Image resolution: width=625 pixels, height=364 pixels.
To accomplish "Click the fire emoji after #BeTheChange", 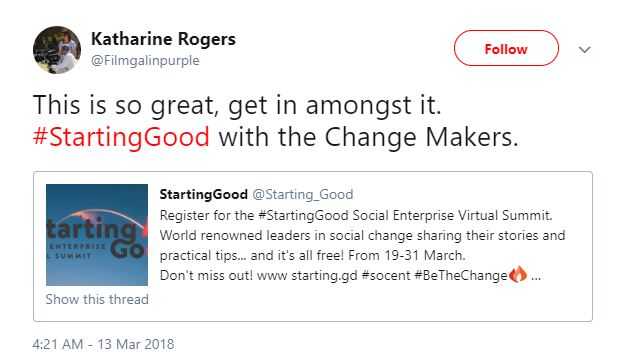I will click(x=518, y=274).
